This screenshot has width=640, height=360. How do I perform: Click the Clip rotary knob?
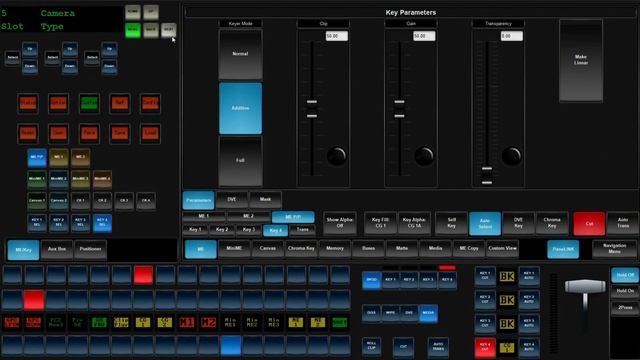336,156
